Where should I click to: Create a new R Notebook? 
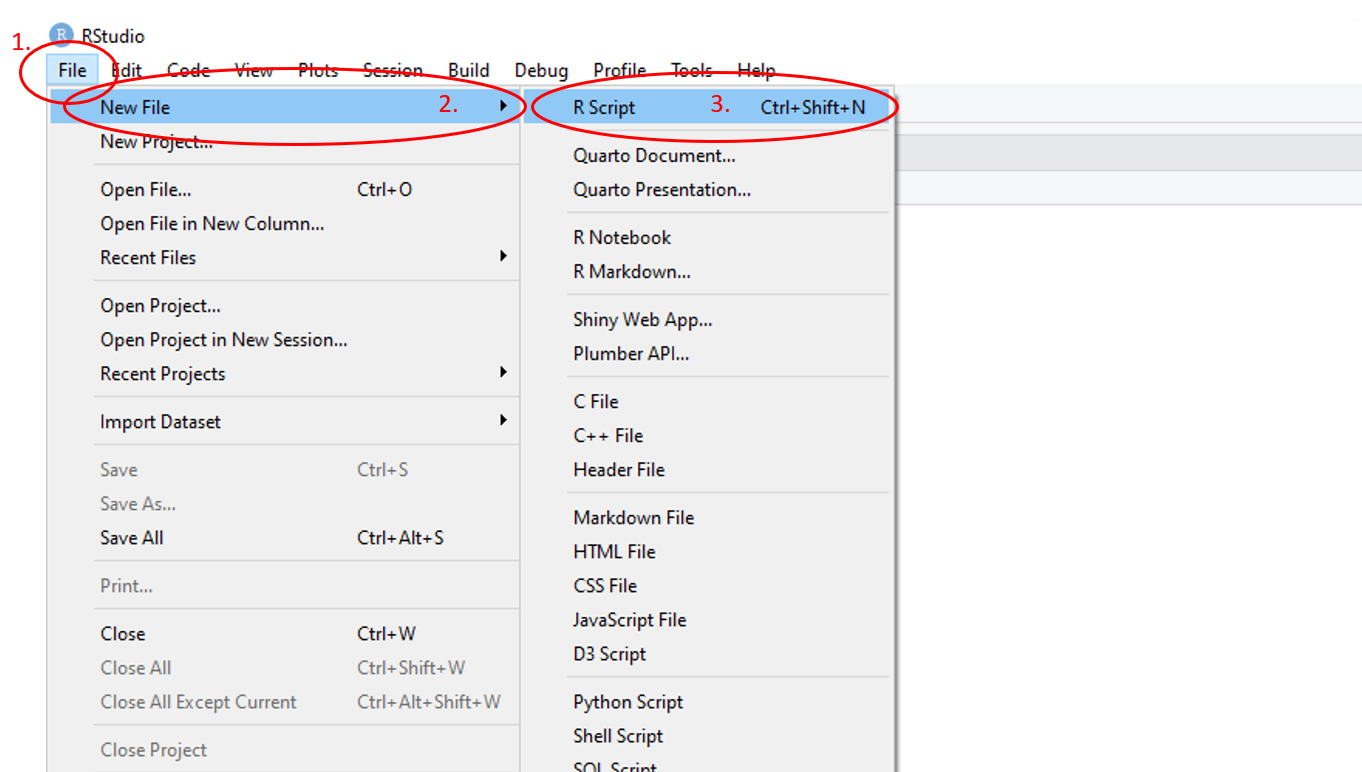[x=708, y=237]
